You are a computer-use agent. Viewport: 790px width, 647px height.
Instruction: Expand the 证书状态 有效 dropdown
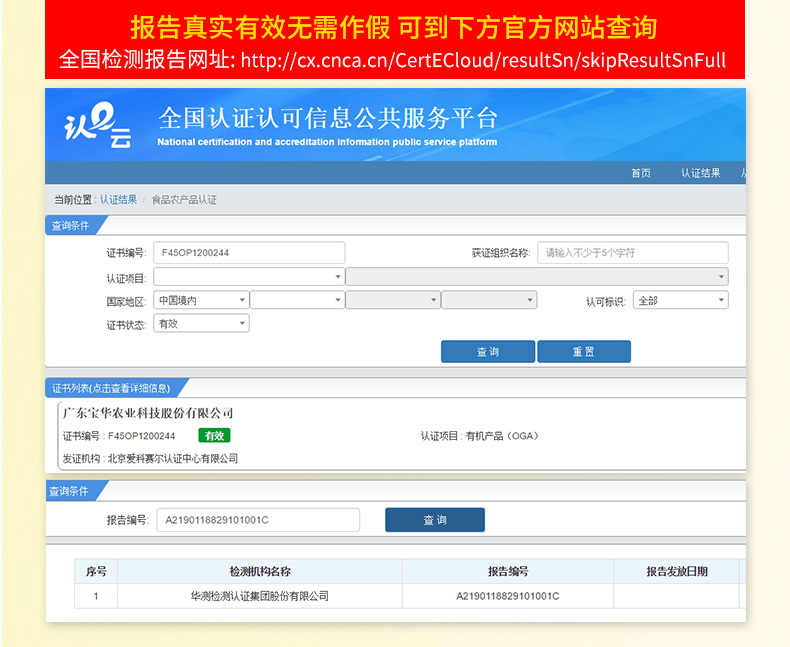click(201, 324)
